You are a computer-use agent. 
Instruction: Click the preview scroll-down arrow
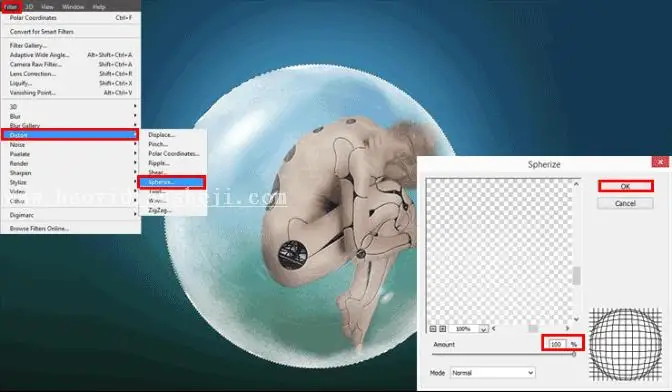[x=576, y=319]
